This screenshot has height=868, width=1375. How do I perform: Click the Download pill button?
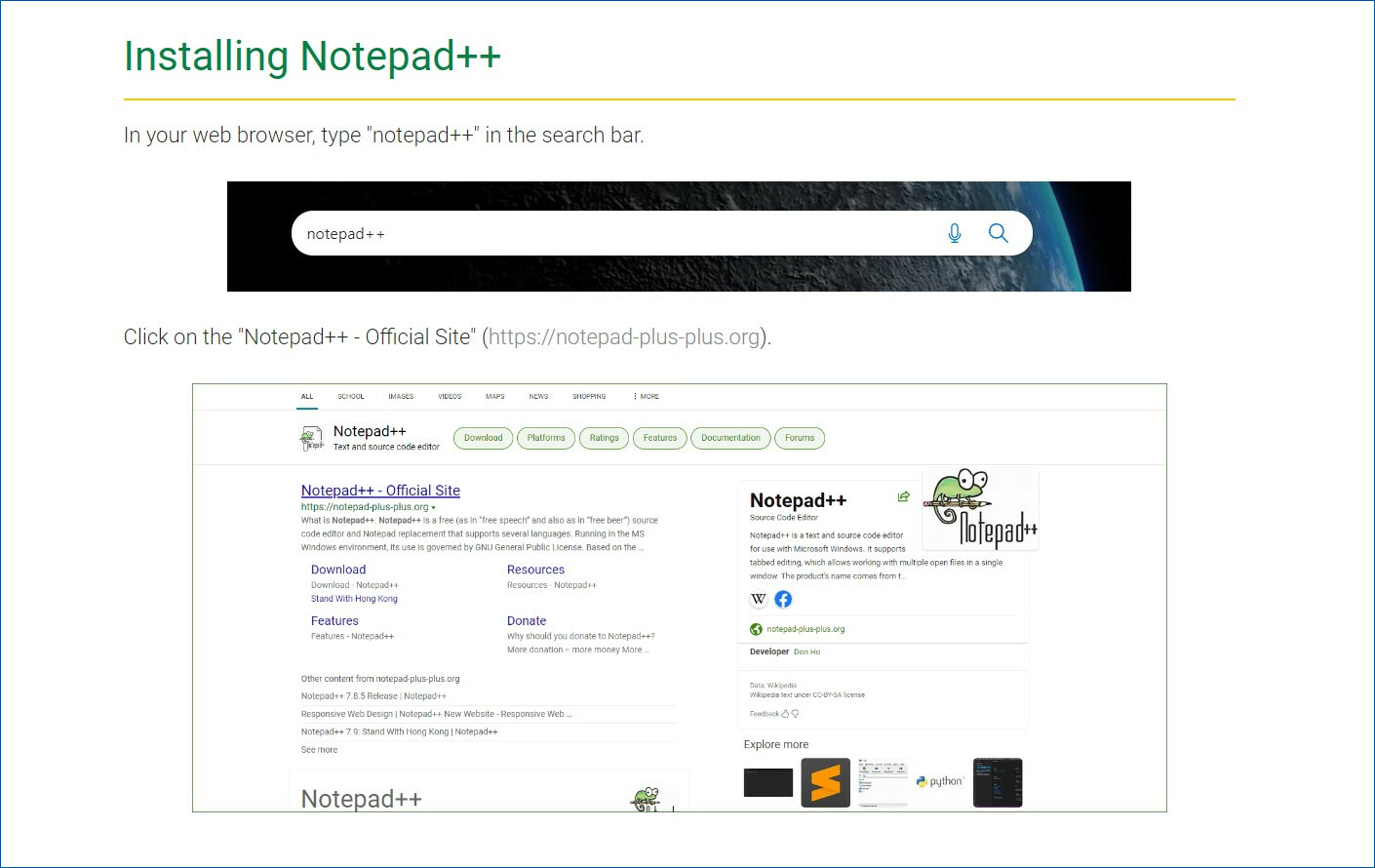tap(483, 438)
